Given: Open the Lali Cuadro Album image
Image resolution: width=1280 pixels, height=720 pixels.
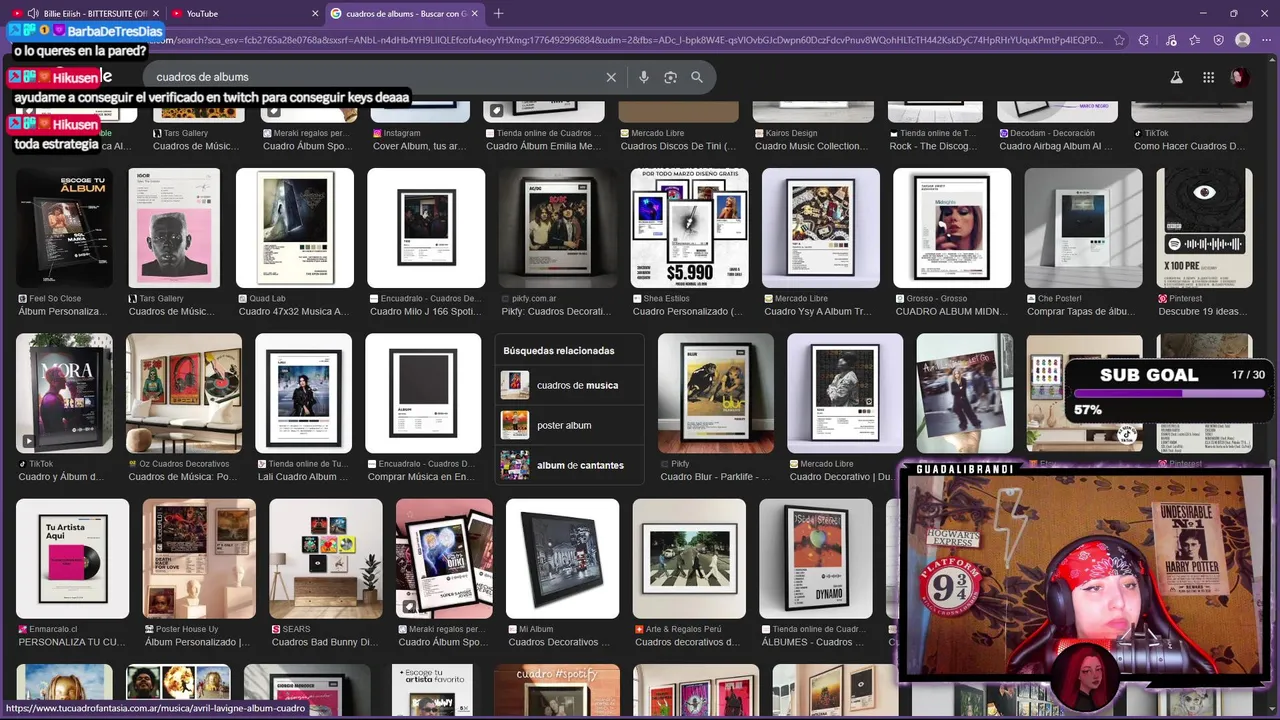Looking at the screenshot, I should [x=303, y=393].
